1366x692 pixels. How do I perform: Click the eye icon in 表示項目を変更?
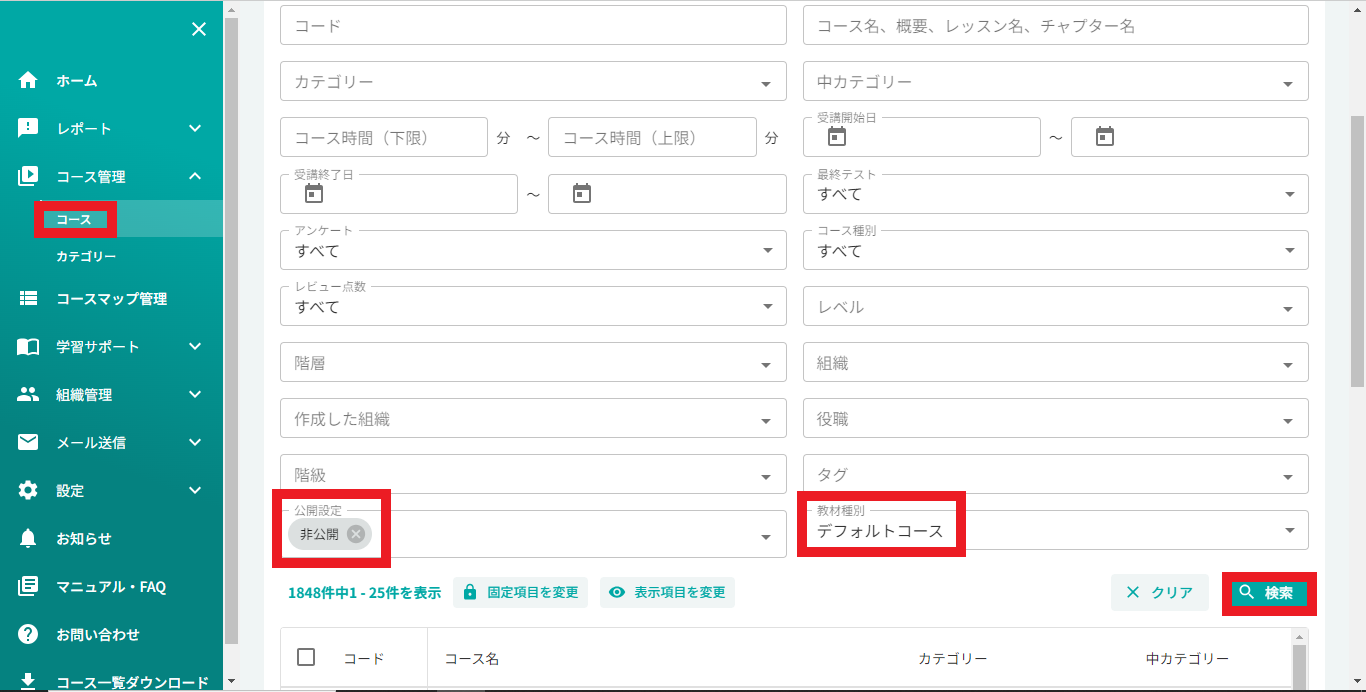(x=617, y=592)
